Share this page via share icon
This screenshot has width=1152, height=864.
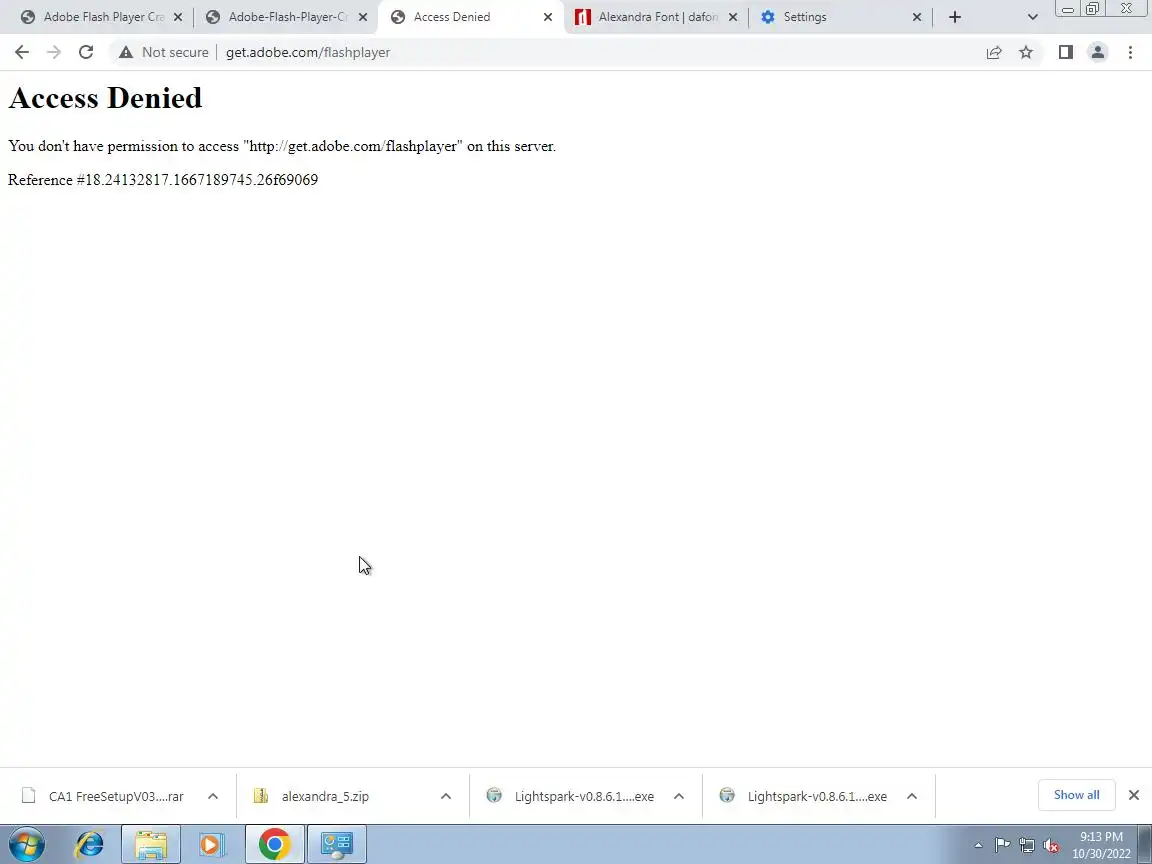[x=994, y=52]
